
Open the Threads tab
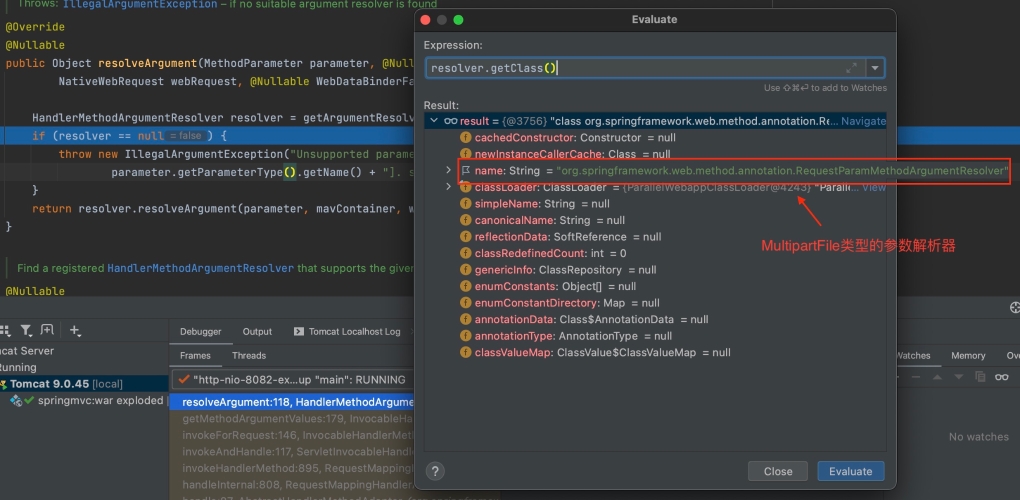pos(249,355)
